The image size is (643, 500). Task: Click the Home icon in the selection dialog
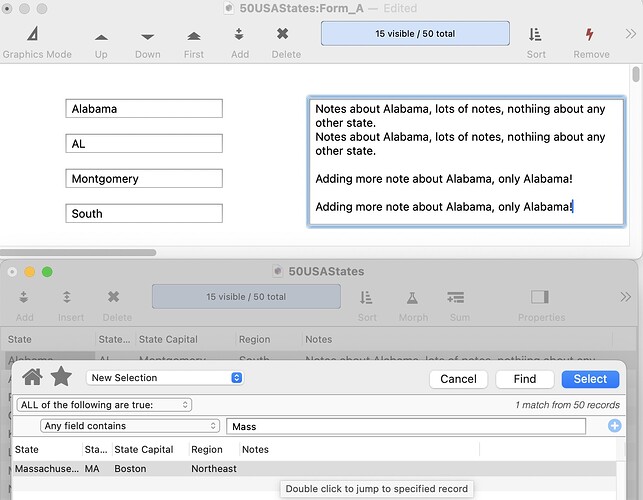[32, 377]
